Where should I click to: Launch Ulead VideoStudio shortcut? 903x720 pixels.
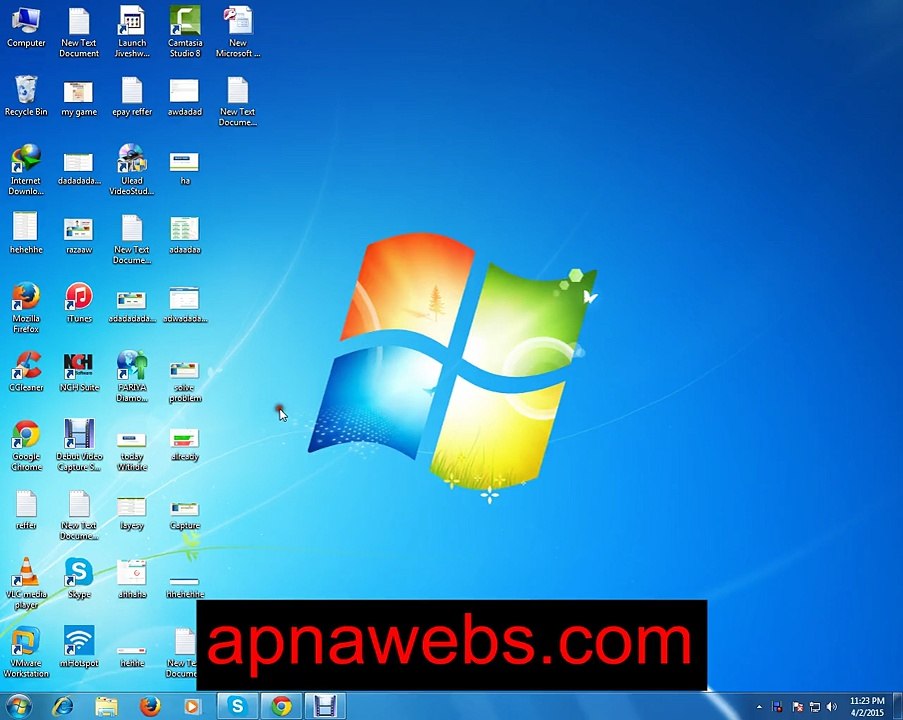[132, 170]
